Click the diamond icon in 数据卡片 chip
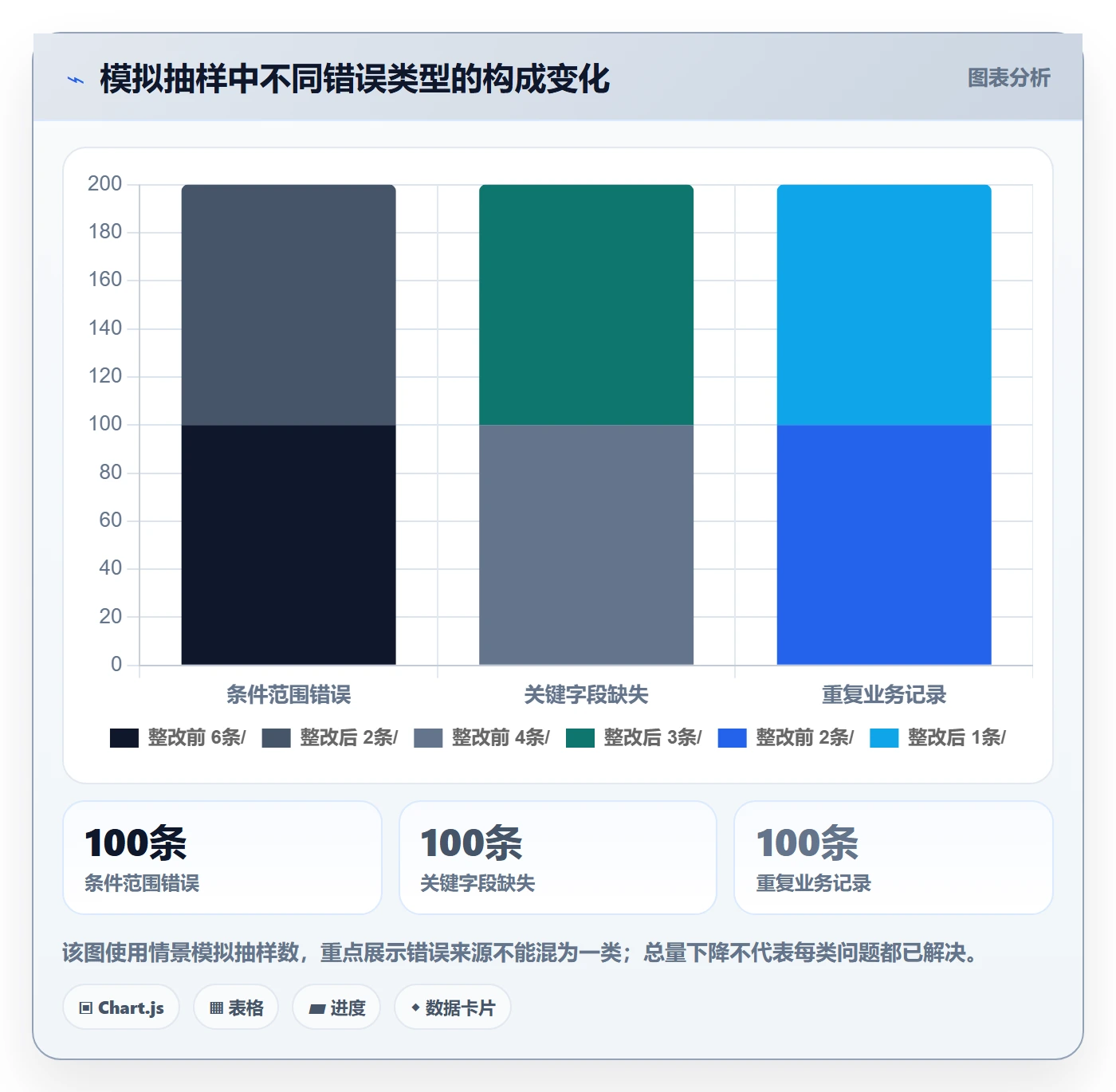Viewport: 1116px width, 1092px height. 415,1008
